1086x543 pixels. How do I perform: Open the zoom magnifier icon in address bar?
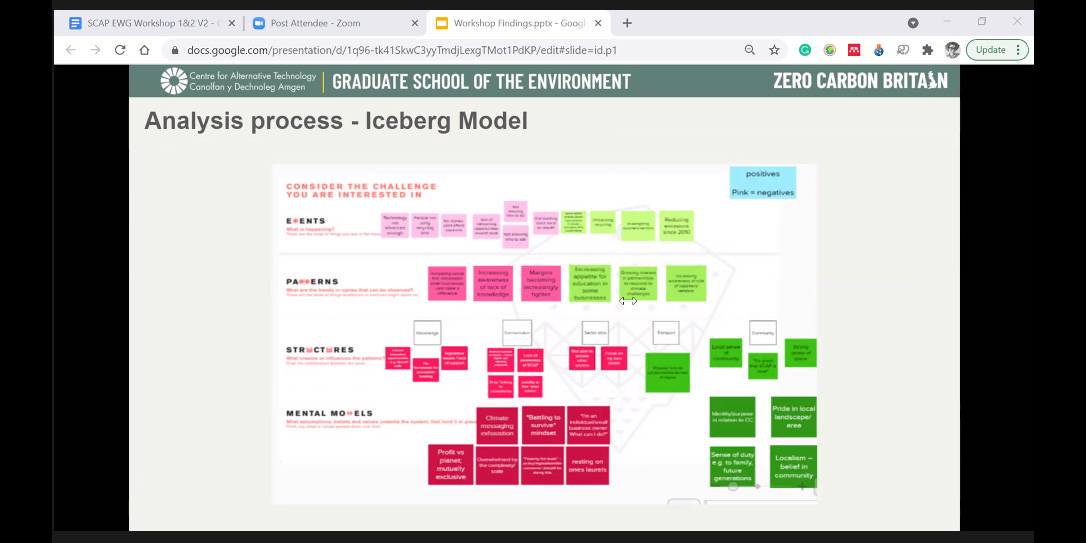coord(749,50)
